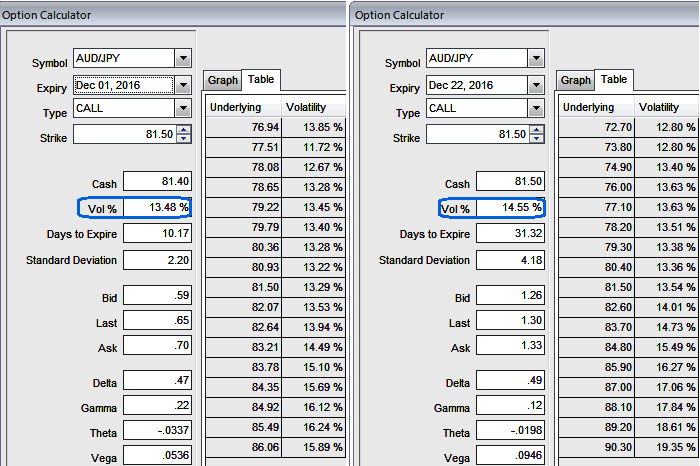The image size is (700, 466).
Task: Select volatility 16.24 % cell in left table
Action: tap(313, 427)
